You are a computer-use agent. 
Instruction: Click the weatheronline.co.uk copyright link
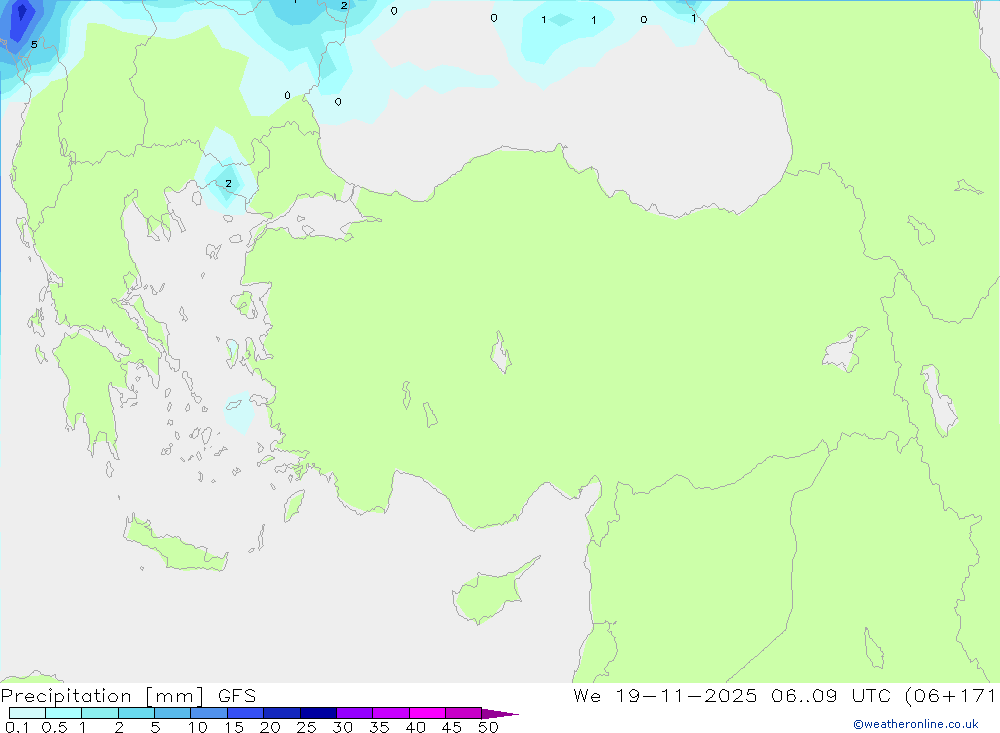click(x=916, y=724)
